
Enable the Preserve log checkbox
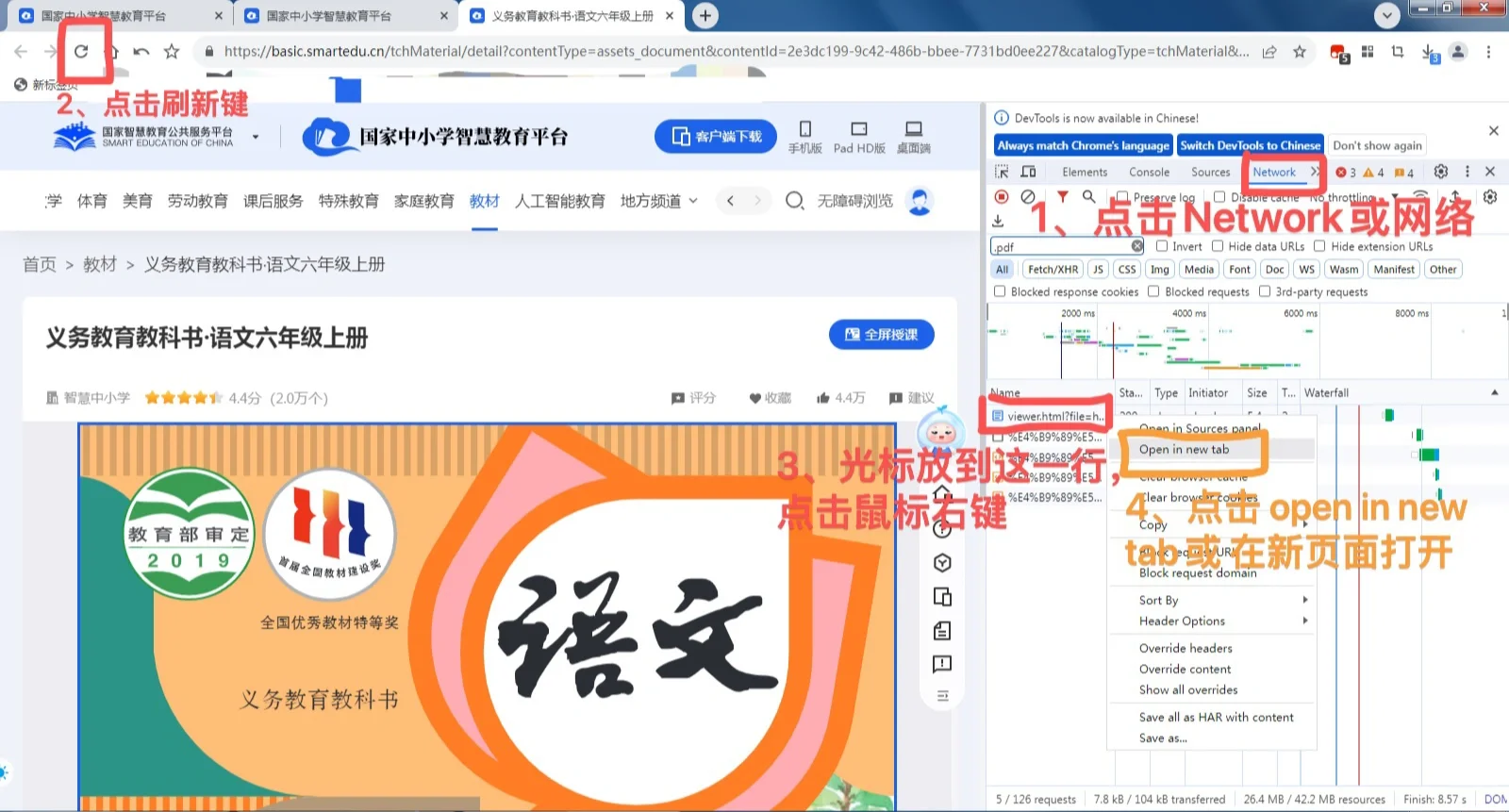pyautogui.click(x=1122, y=196)
